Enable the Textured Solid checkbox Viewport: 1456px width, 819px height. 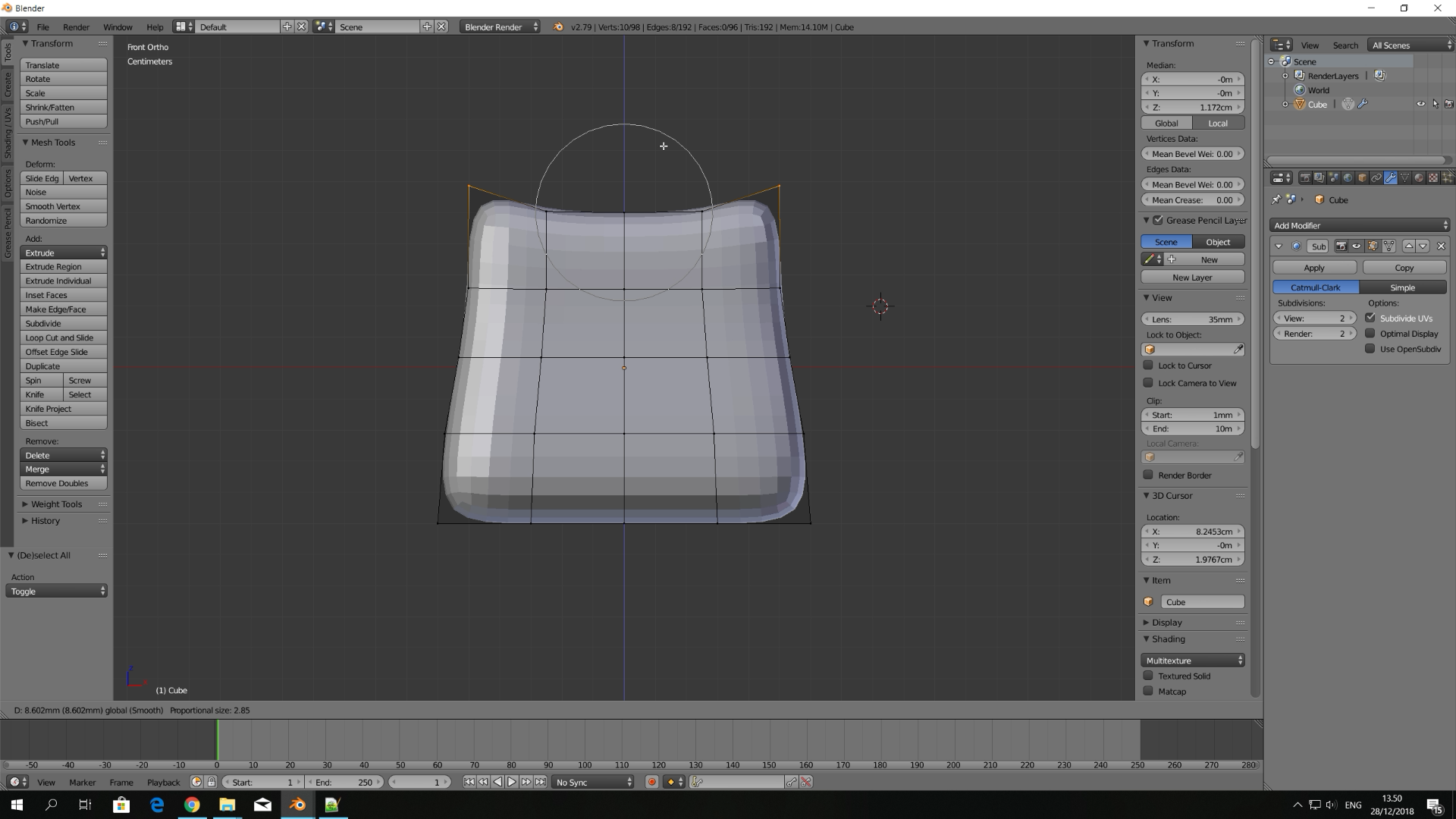tap(1148, 676)
